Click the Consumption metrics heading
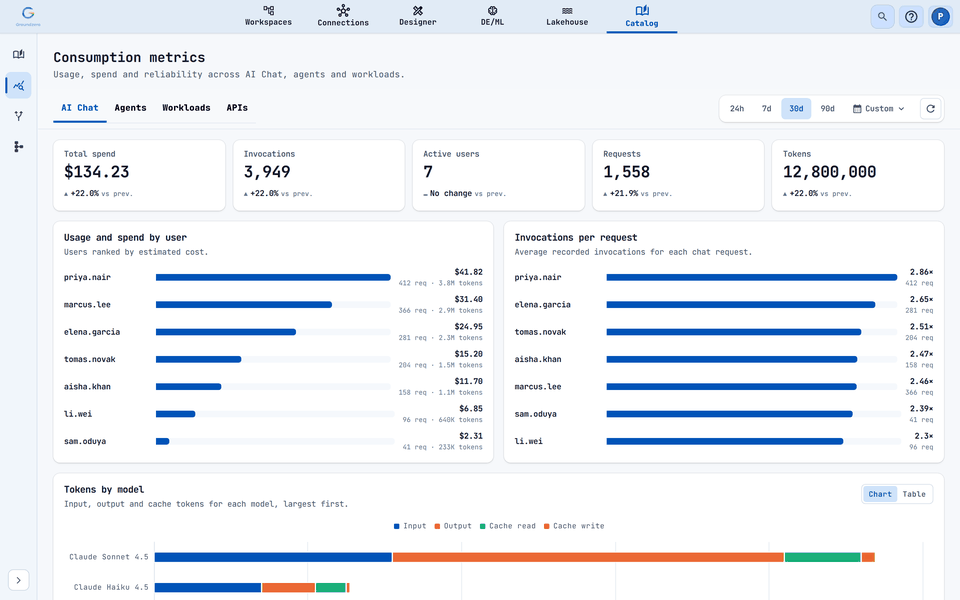Viewport: 960px width, 600px height. click(x=129, y=58)
